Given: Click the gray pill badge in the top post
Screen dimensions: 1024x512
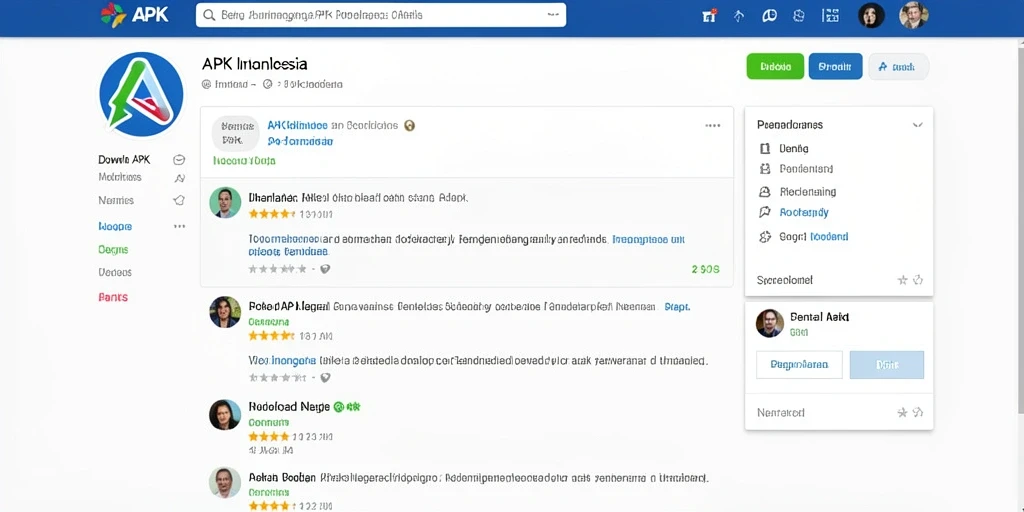Looking at the screenshot, I should pyautogui.click(x=235, y=133).
